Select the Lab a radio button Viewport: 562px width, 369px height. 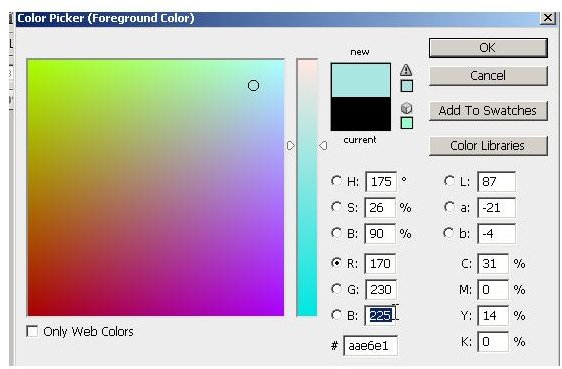pyautogui.click(x=449, y=207)
